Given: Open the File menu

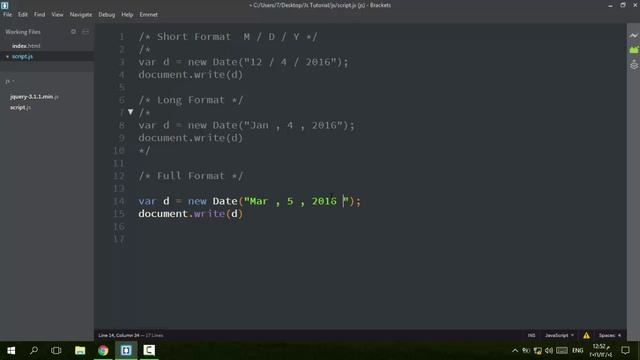Looking at the screenshot, I should click(x=7, y=14).
